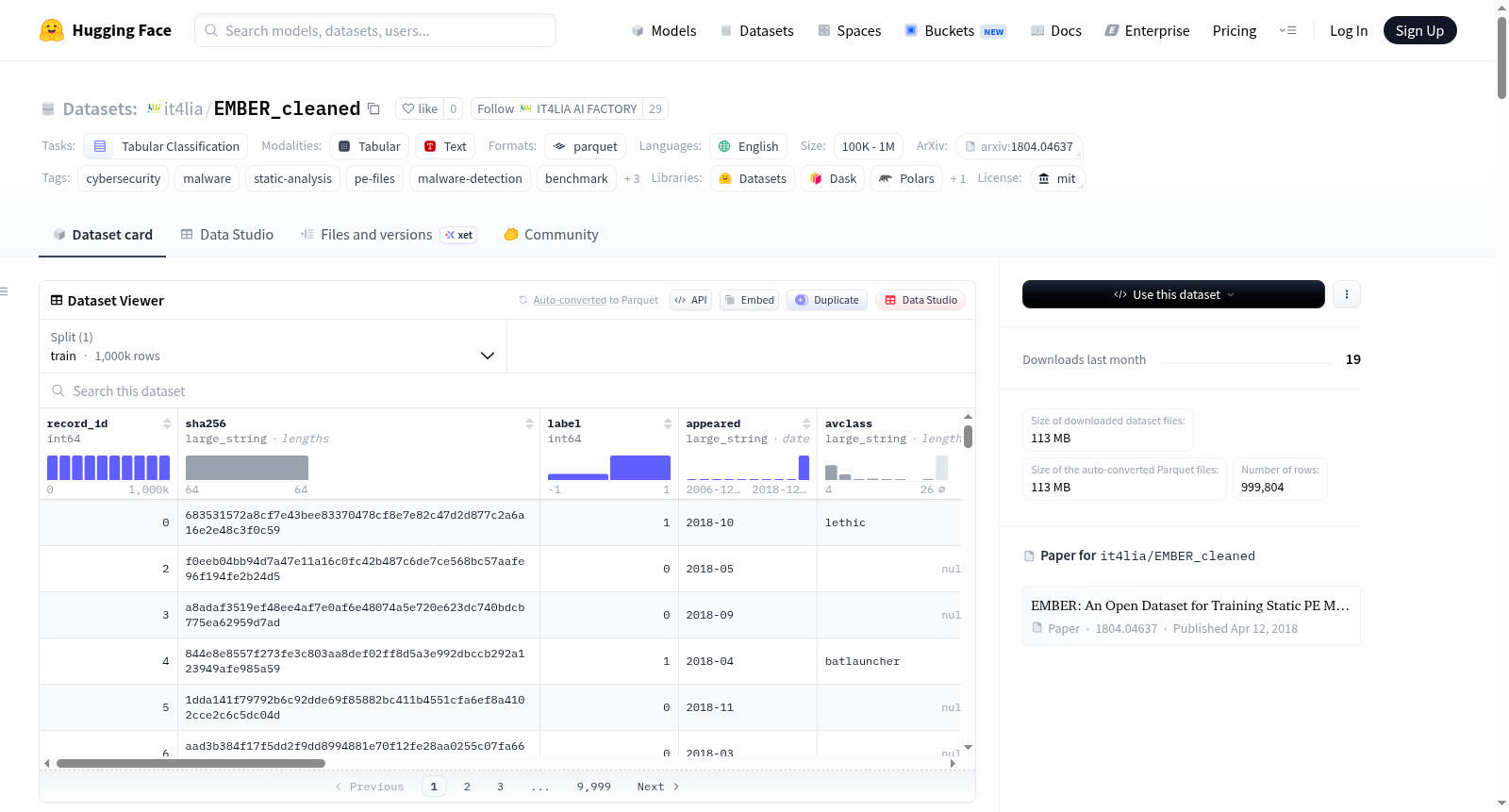Click the Duplicate button
Screen dimensions: 1509x812
click(827, 300)
